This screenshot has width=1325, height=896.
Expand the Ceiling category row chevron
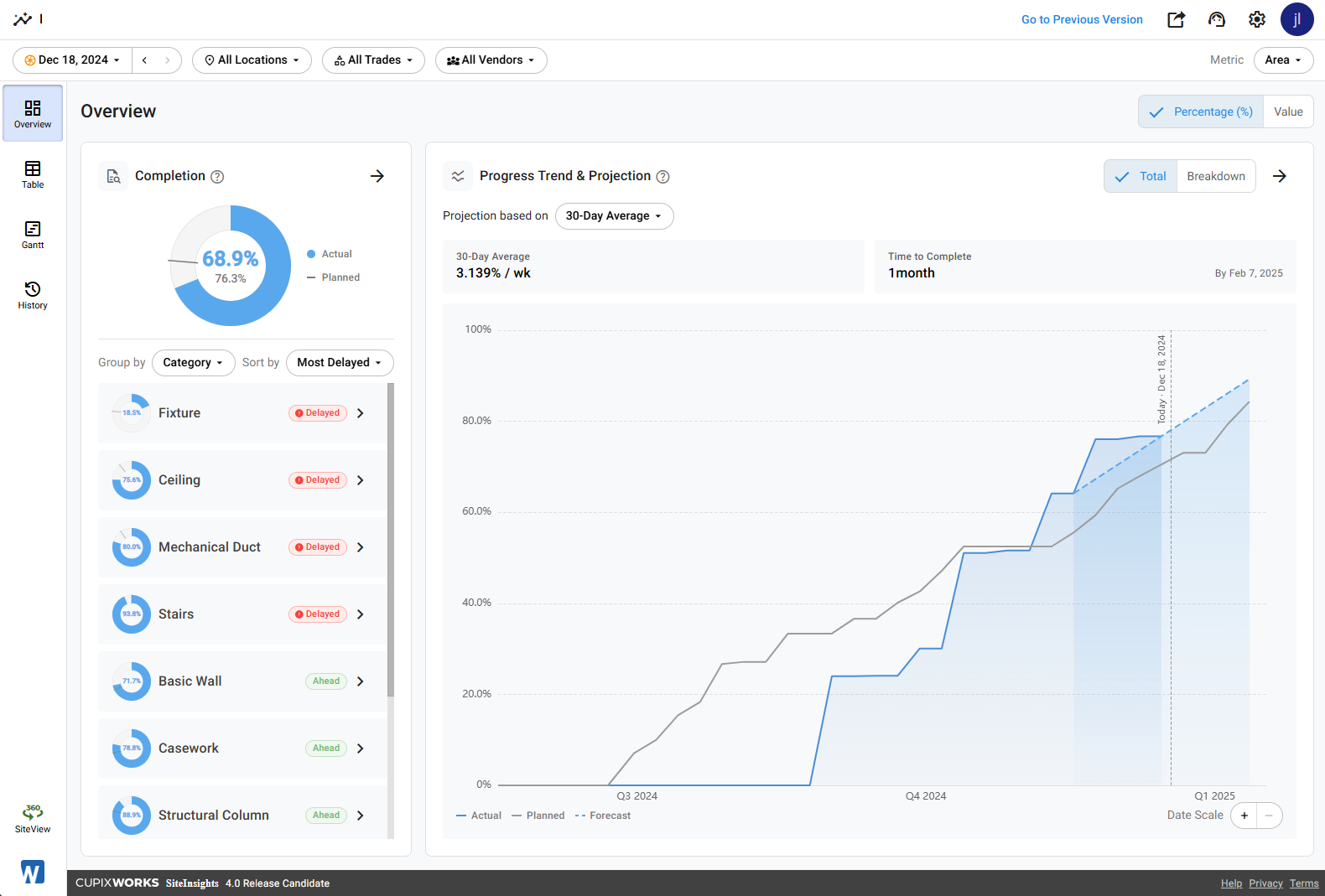click(x=361, y=480)
